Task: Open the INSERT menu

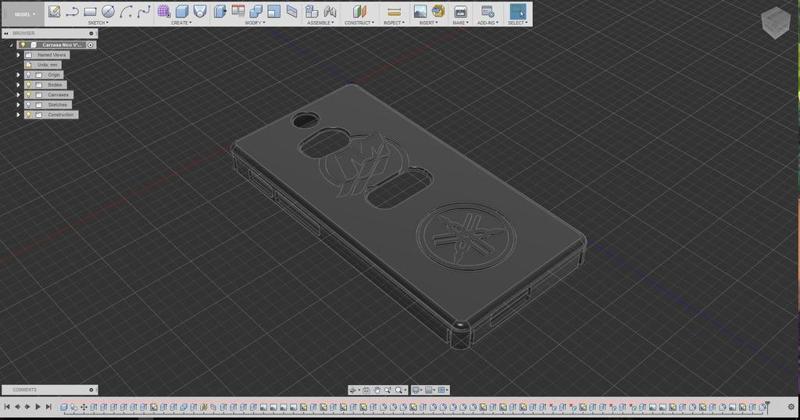Action: 428,23
